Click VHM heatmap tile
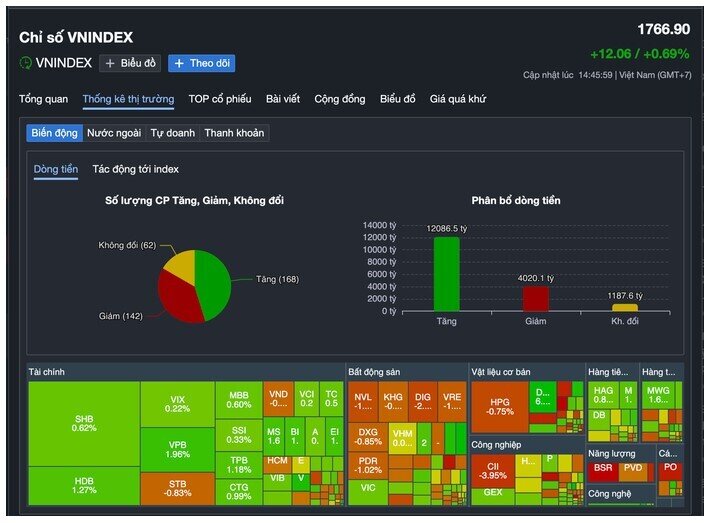Viewport: 707px width, 523px height. point(402,438)
